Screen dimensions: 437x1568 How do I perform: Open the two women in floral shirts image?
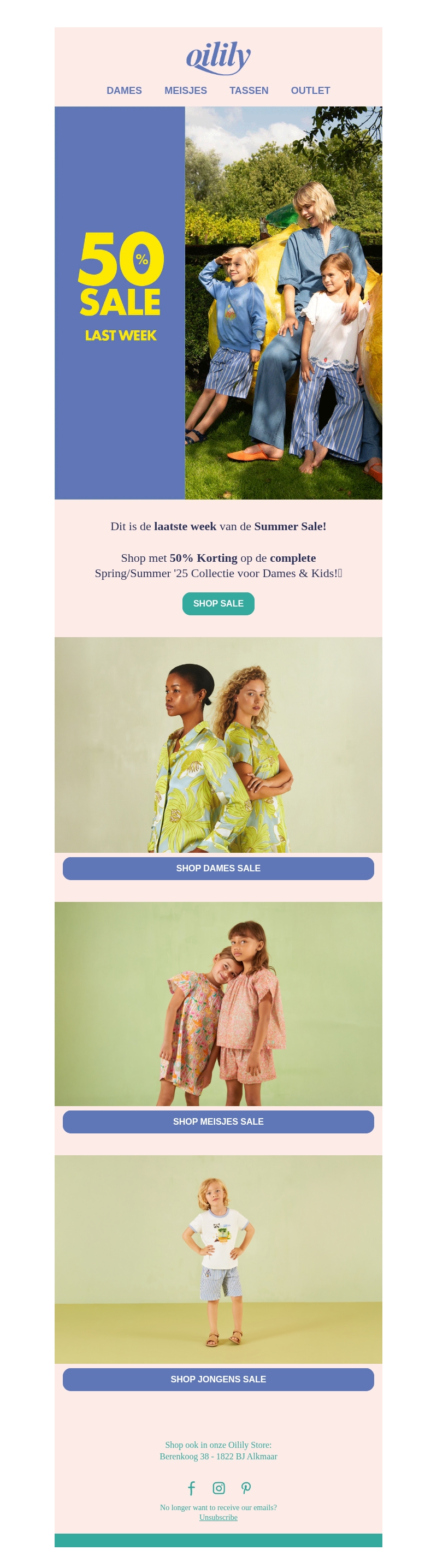[x=218, y=745]
